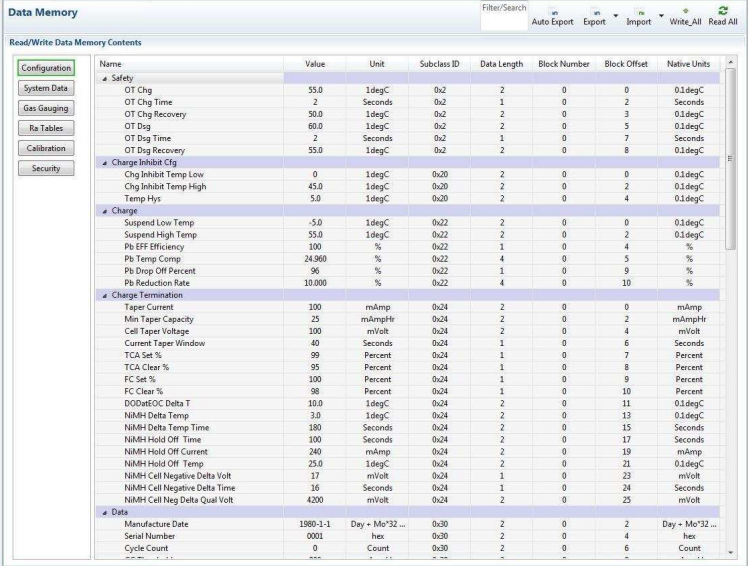
Task: Select the Cell Taper Voltage row
Action: pos(407,331)
